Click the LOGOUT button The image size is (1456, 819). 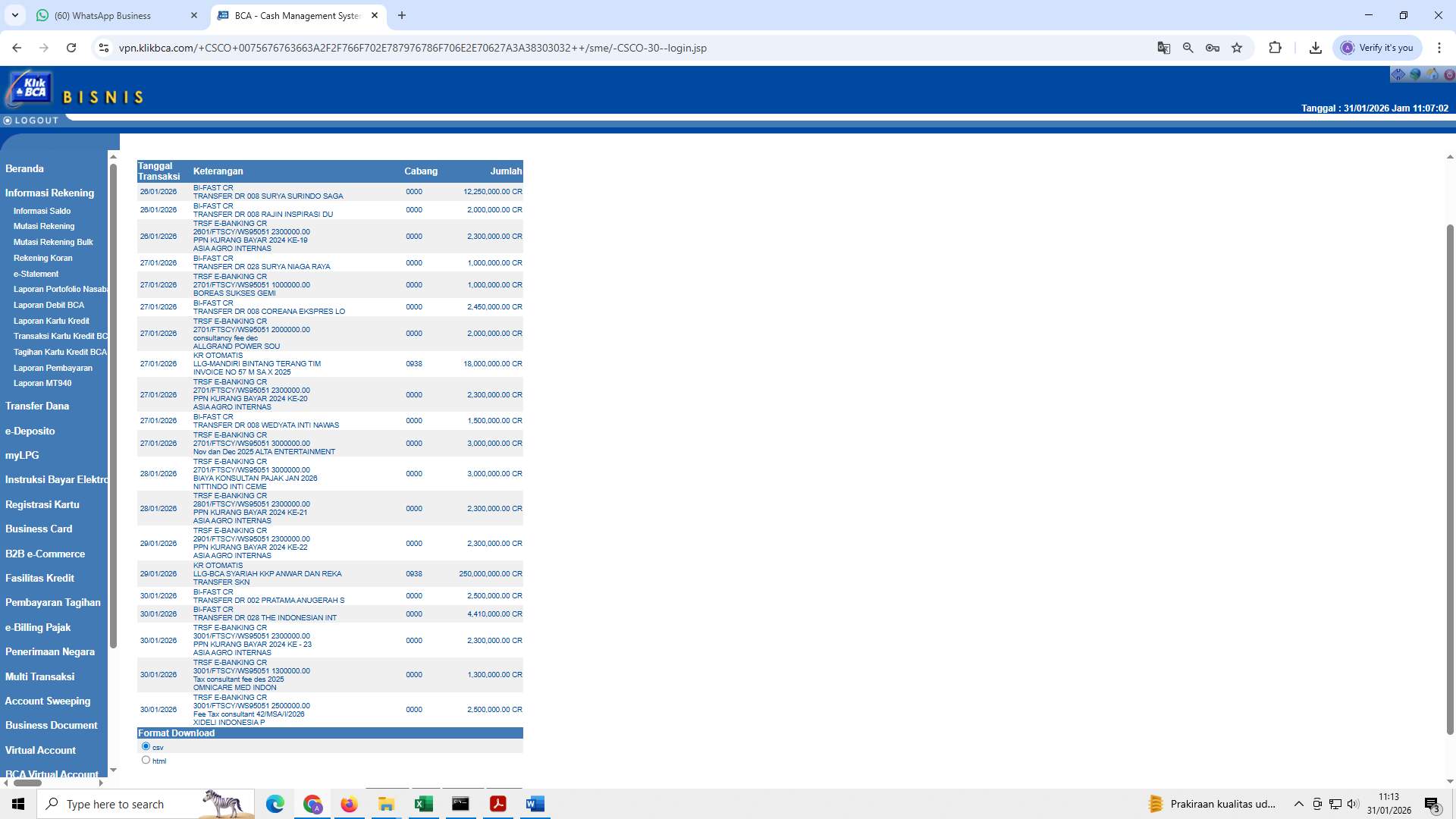coord(31,120)
